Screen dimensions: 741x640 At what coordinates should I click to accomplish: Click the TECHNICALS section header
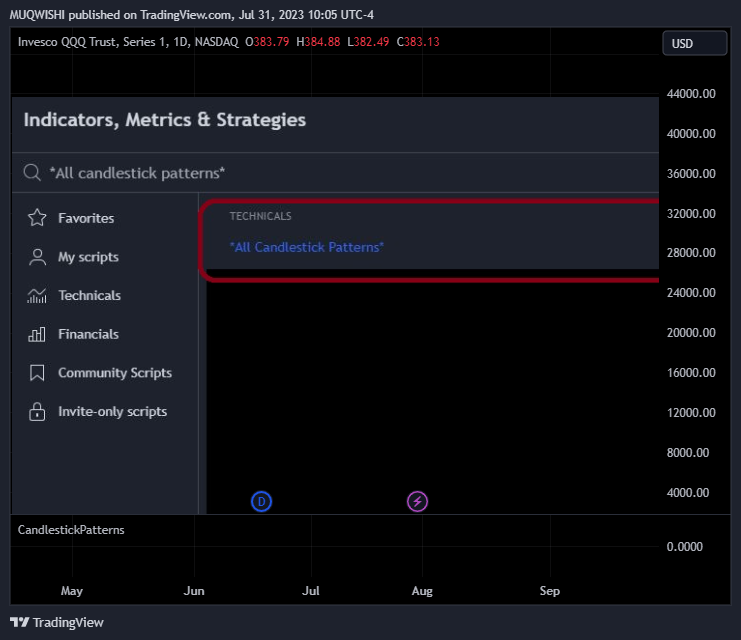pyautogui.click(x=260, y=216)
